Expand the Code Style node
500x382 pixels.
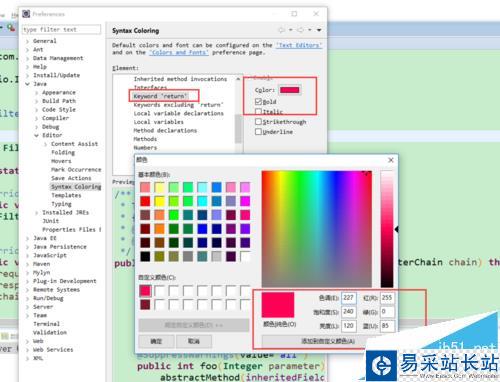[37, 110]
